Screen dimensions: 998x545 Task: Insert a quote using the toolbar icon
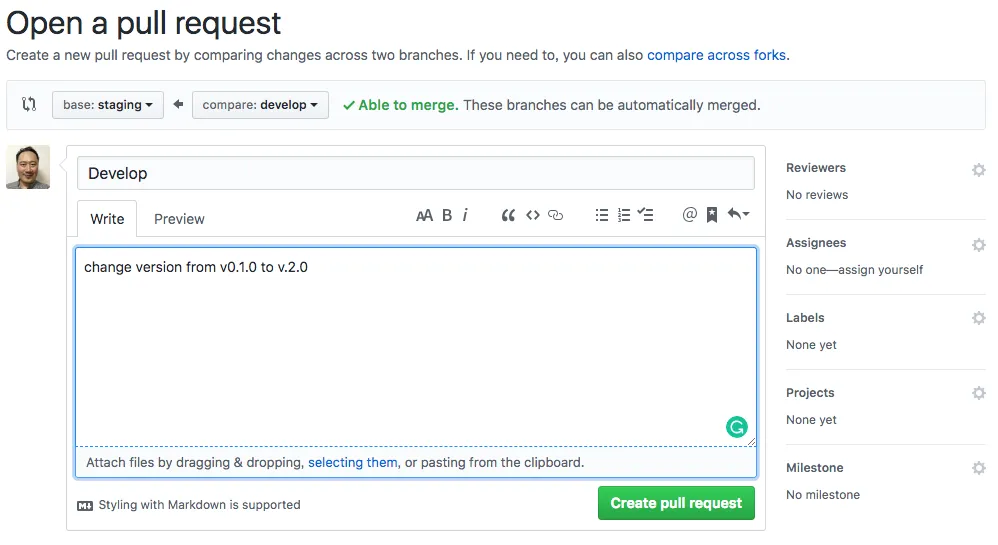tap(508, 215)
